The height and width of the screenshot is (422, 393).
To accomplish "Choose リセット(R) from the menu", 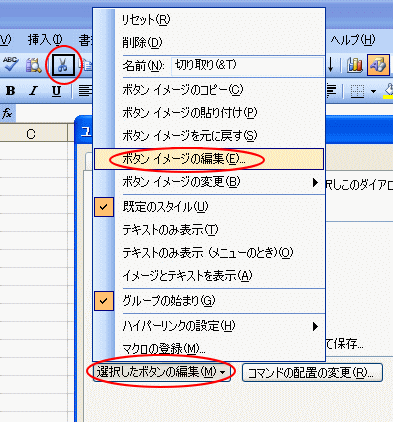I will point(209,20).
